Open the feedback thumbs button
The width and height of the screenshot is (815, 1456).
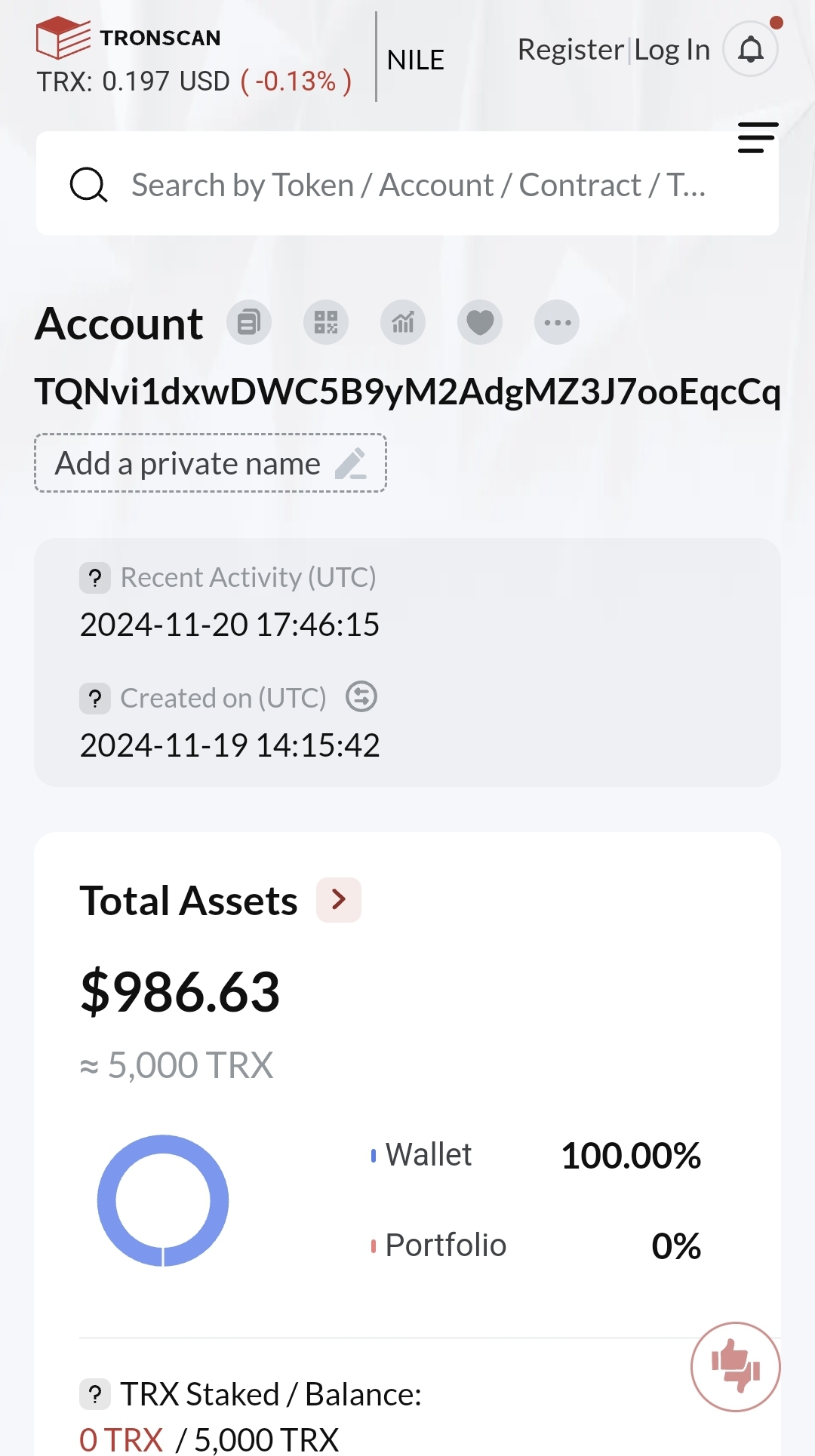(x=736, y=1366)
